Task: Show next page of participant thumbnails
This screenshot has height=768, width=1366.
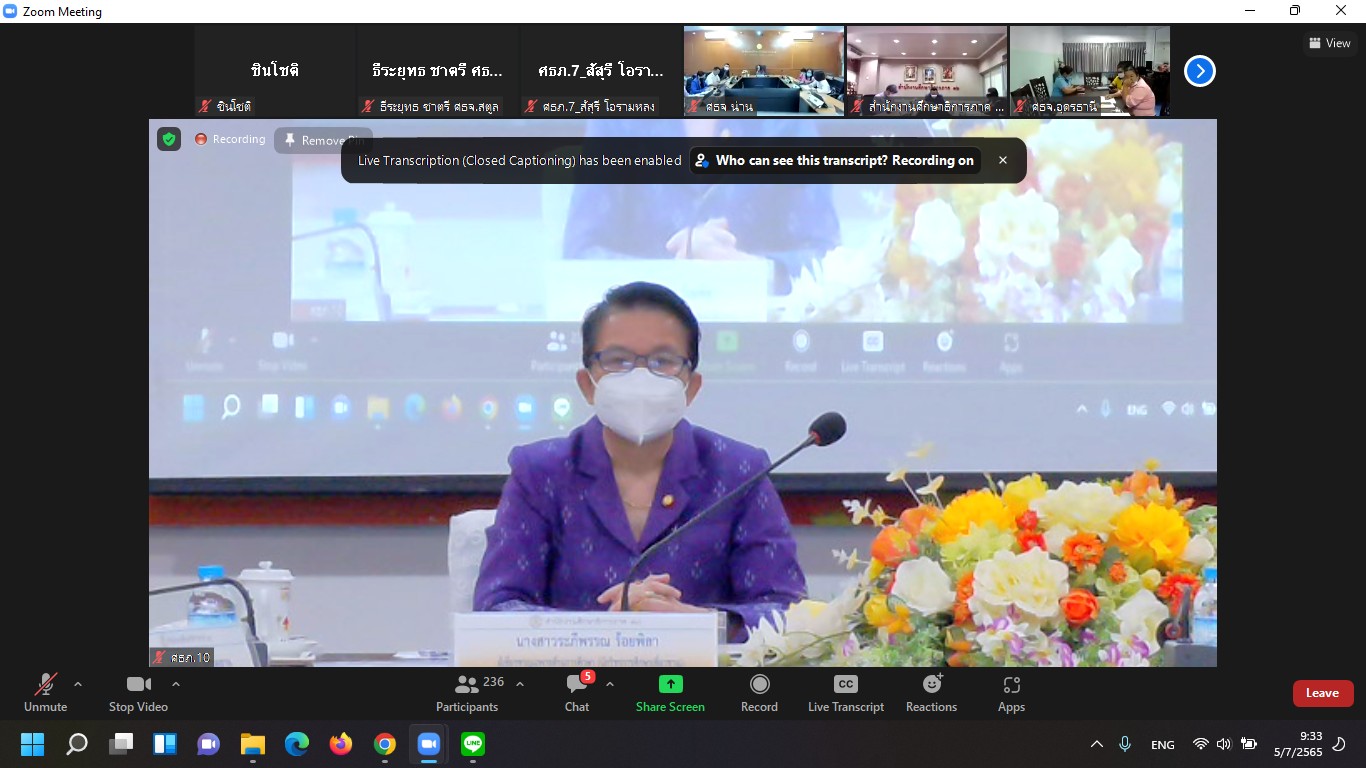Action: [1199, 71]
